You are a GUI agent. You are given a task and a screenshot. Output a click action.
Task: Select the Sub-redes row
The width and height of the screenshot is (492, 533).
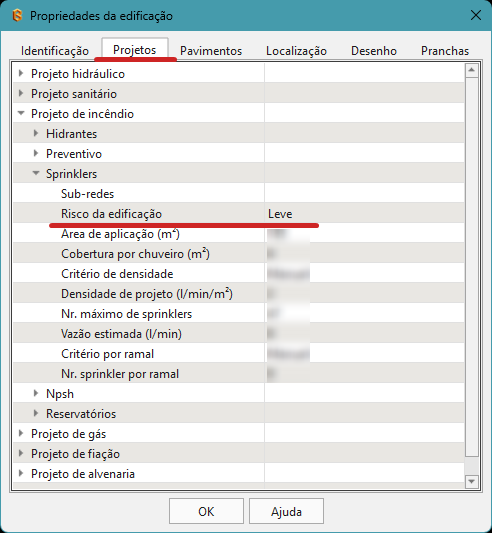click(239, 193)
